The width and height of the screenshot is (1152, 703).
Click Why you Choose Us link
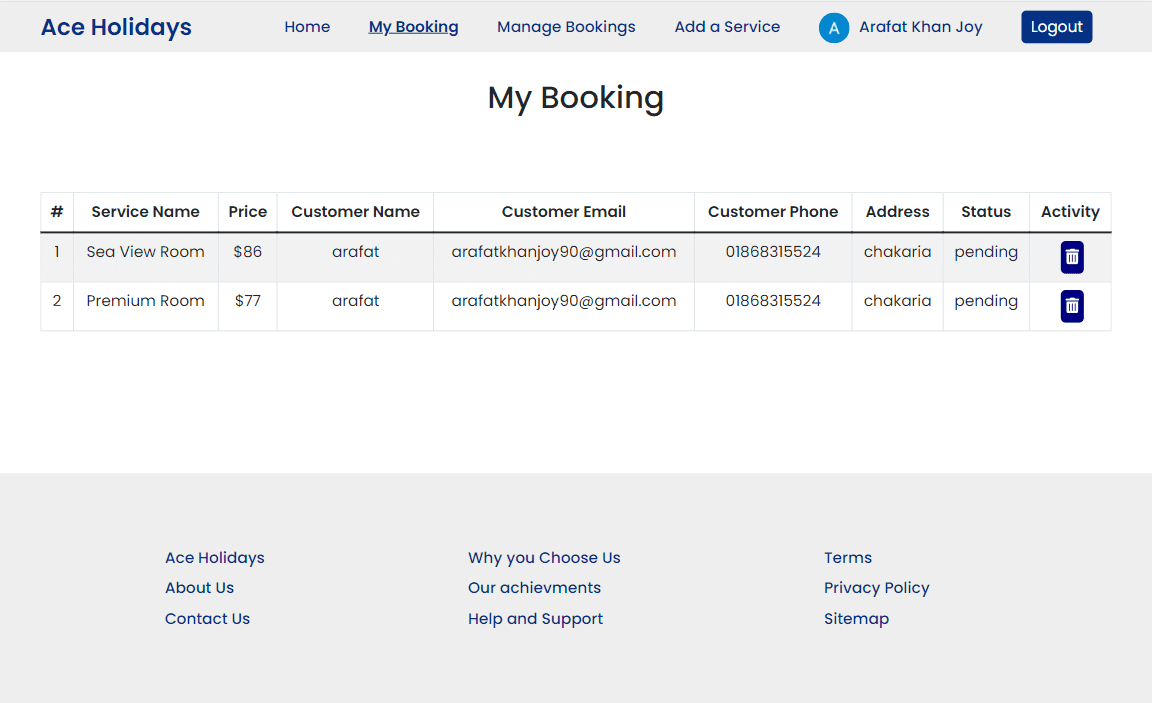544,558
